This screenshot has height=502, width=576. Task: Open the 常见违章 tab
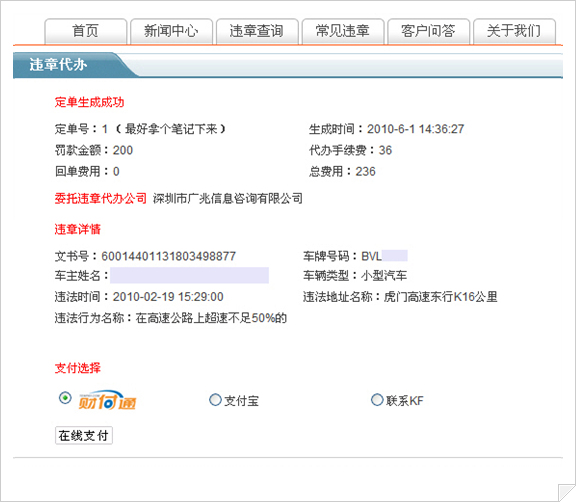point(343,31)
